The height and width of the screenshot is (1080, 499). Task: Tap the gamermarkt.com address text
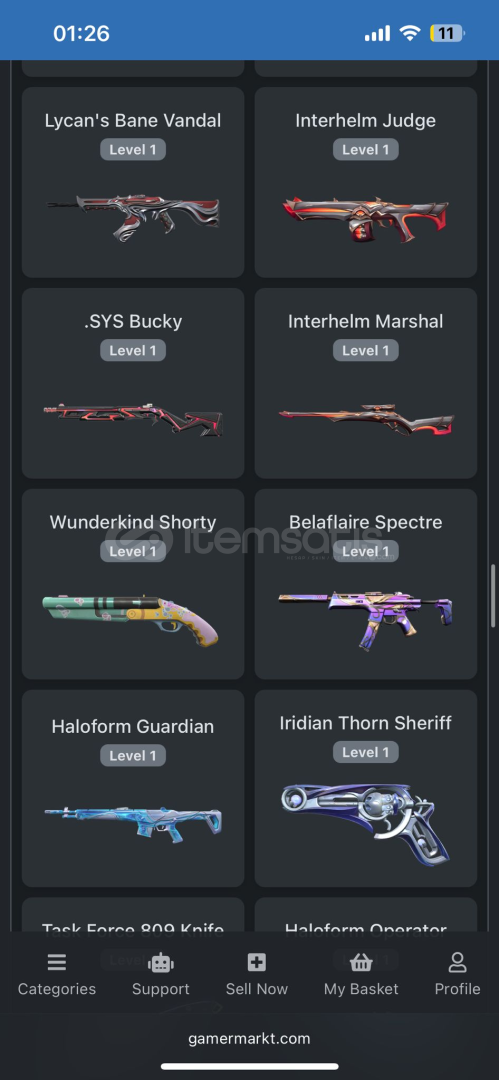point(250,1039)
